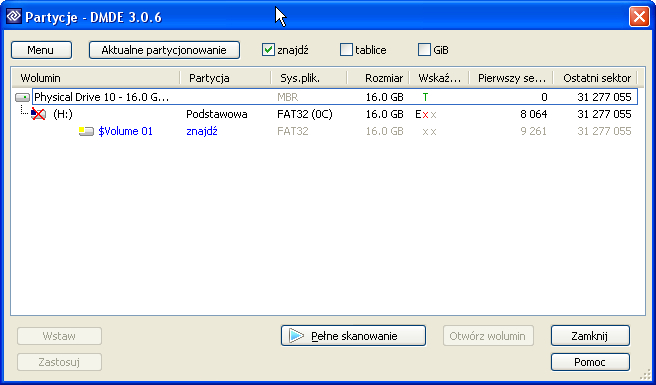Viewport: 656px width, 385px height.
Task: Toggle the znajdź checkbox
Action: pyautogui.click(x=268, y=50)
